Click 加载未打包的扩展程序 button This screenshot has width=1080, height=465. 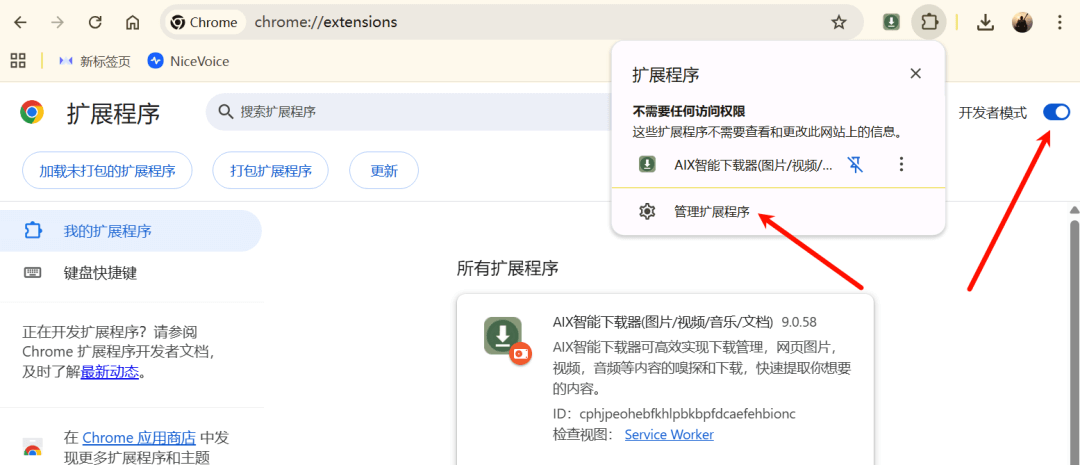107,170
